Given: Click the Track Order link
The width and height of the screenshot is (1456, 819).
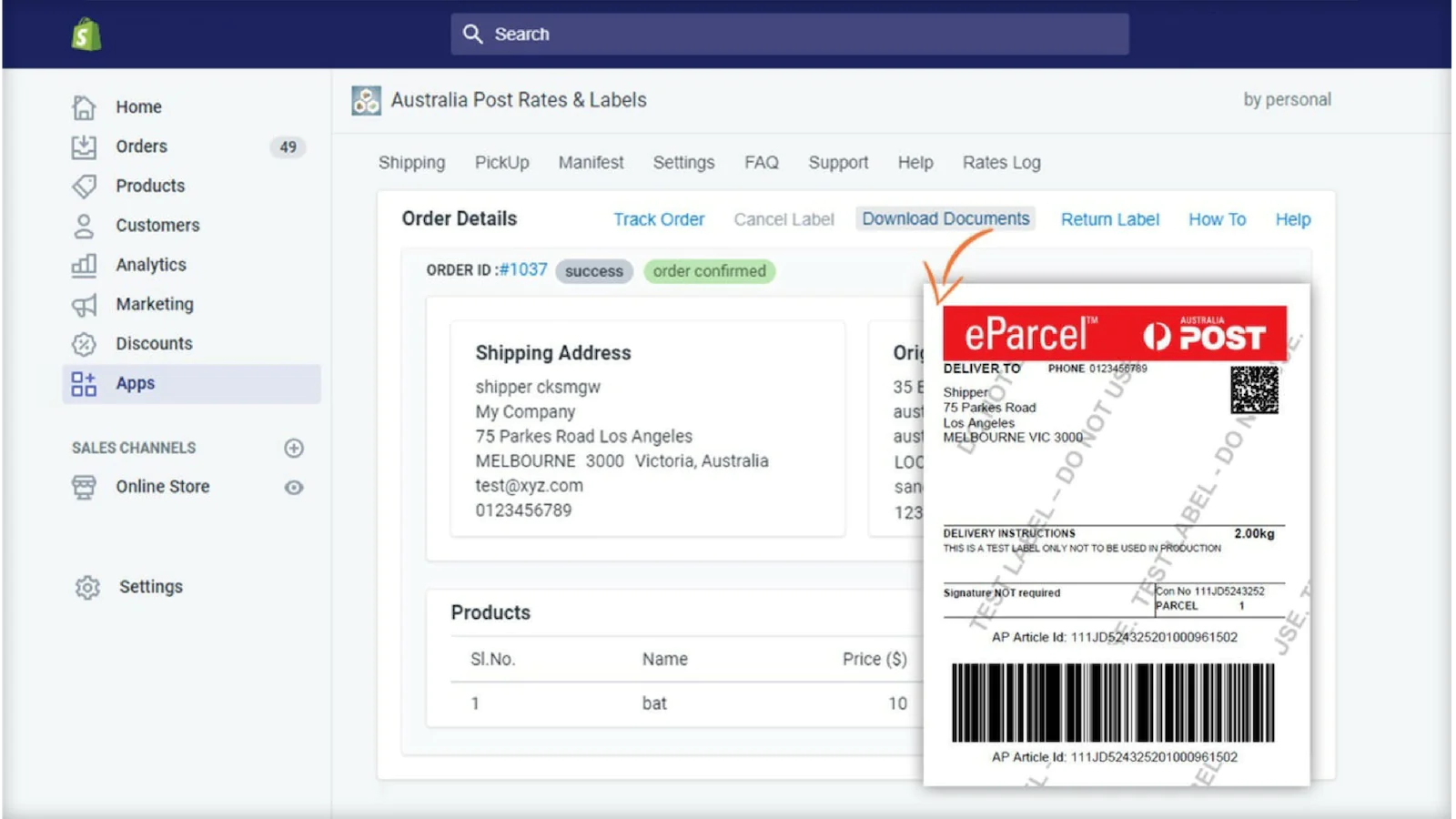Looking at the screenshot, I should pos(659,219).
